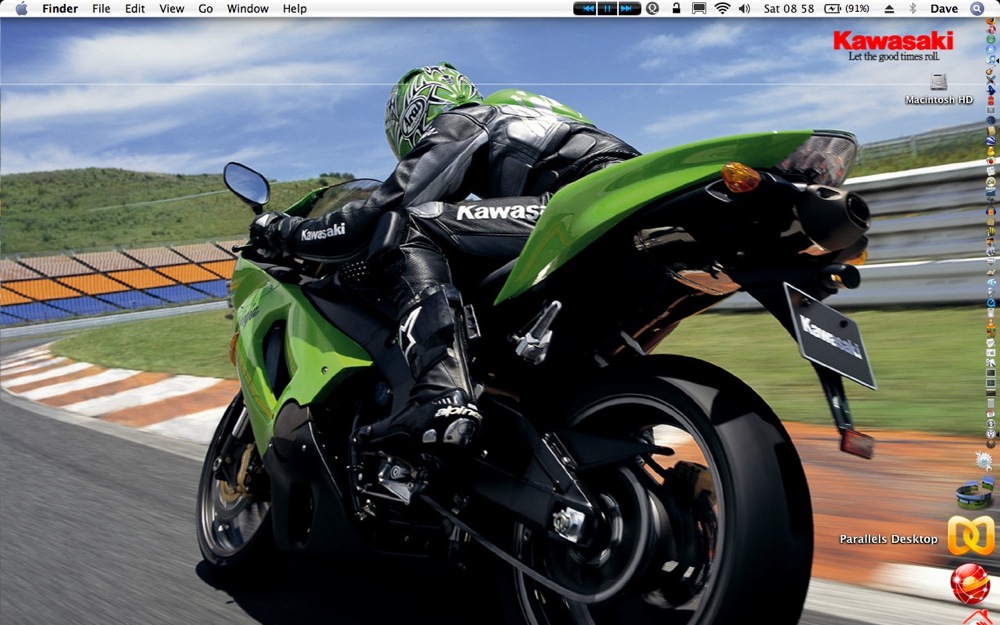Launch Parallels Desktop from the Dock
The width and height of the screenshot is (1000, 625).
(x=971, y=535)
